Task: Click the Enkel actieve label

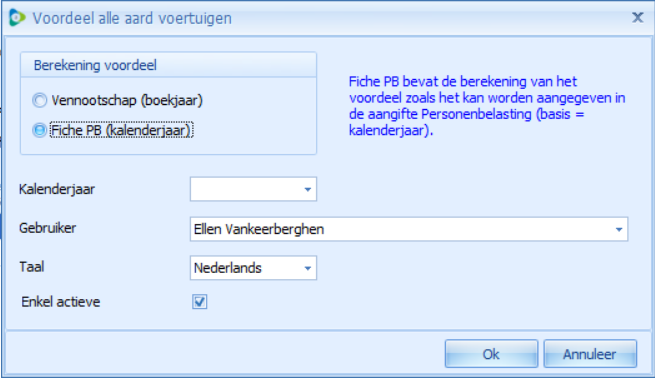Action: tap(61, 302)
